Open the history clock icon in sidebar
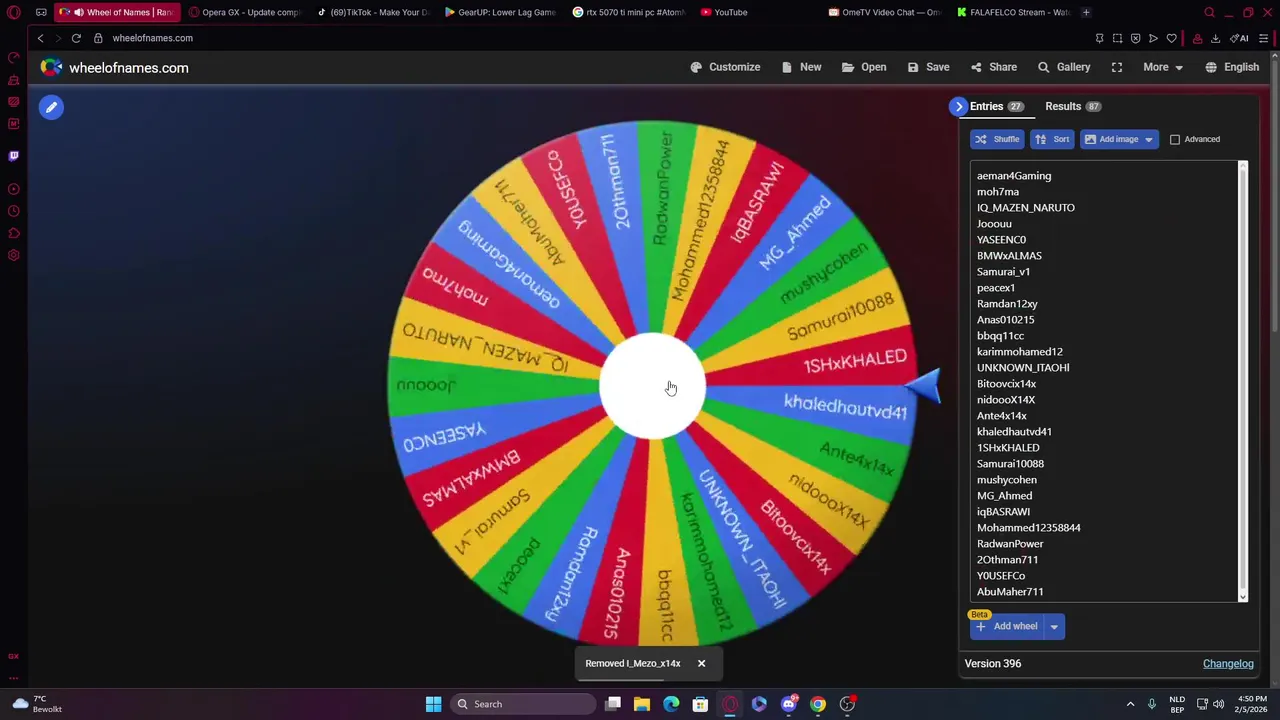Viewport: 1280px width, 720px height. point(13,211)
